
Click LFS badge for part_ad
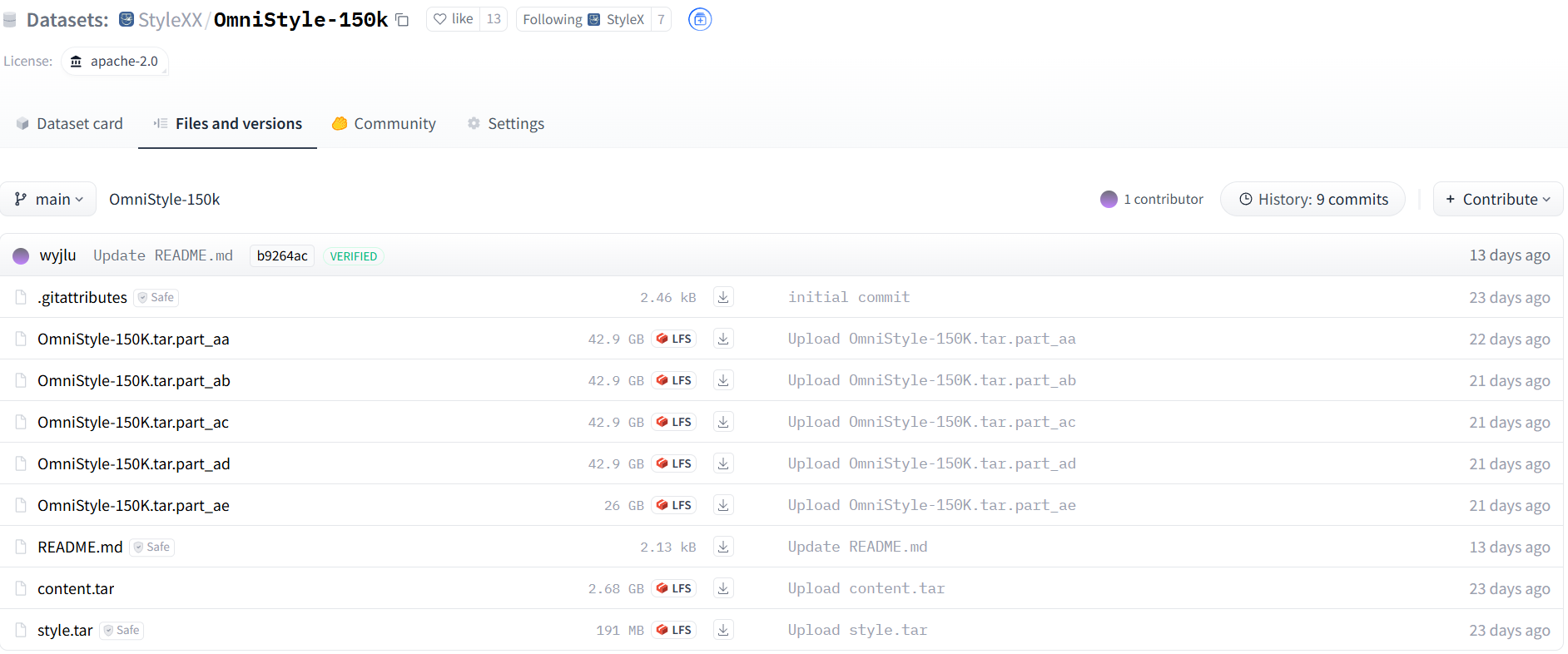tap(673, 463)
